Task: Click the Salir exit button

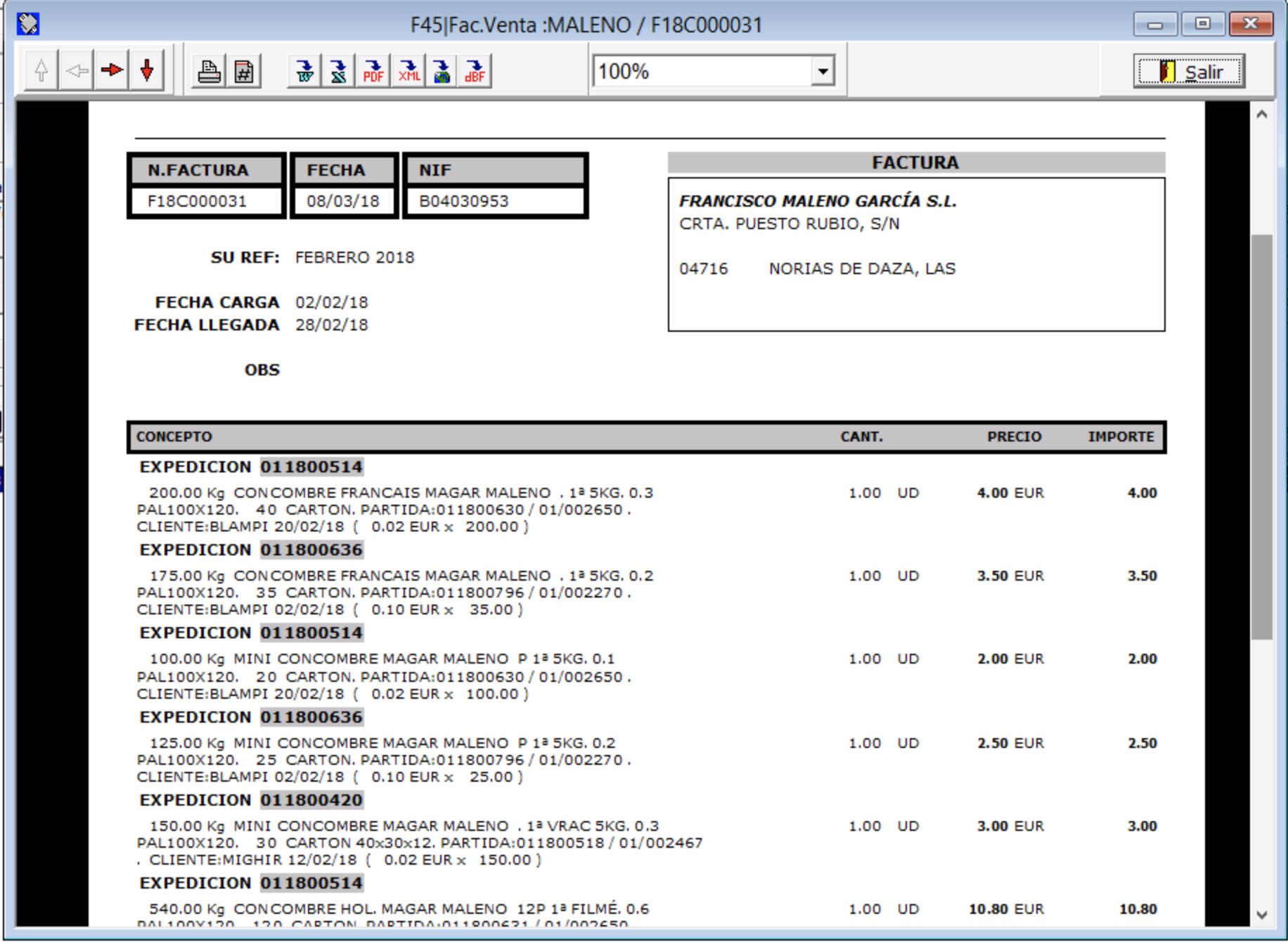Action: coord(1189,71)
